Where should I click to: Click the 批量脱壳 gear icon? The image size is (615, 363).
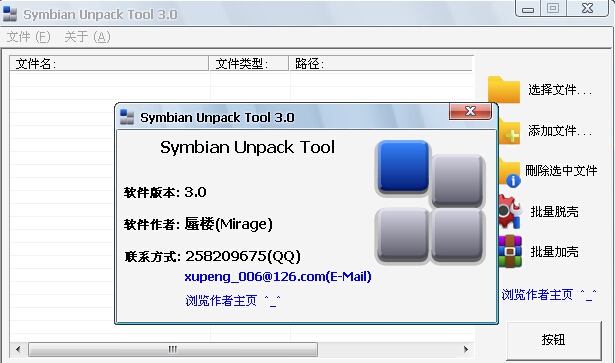(509, 212)
